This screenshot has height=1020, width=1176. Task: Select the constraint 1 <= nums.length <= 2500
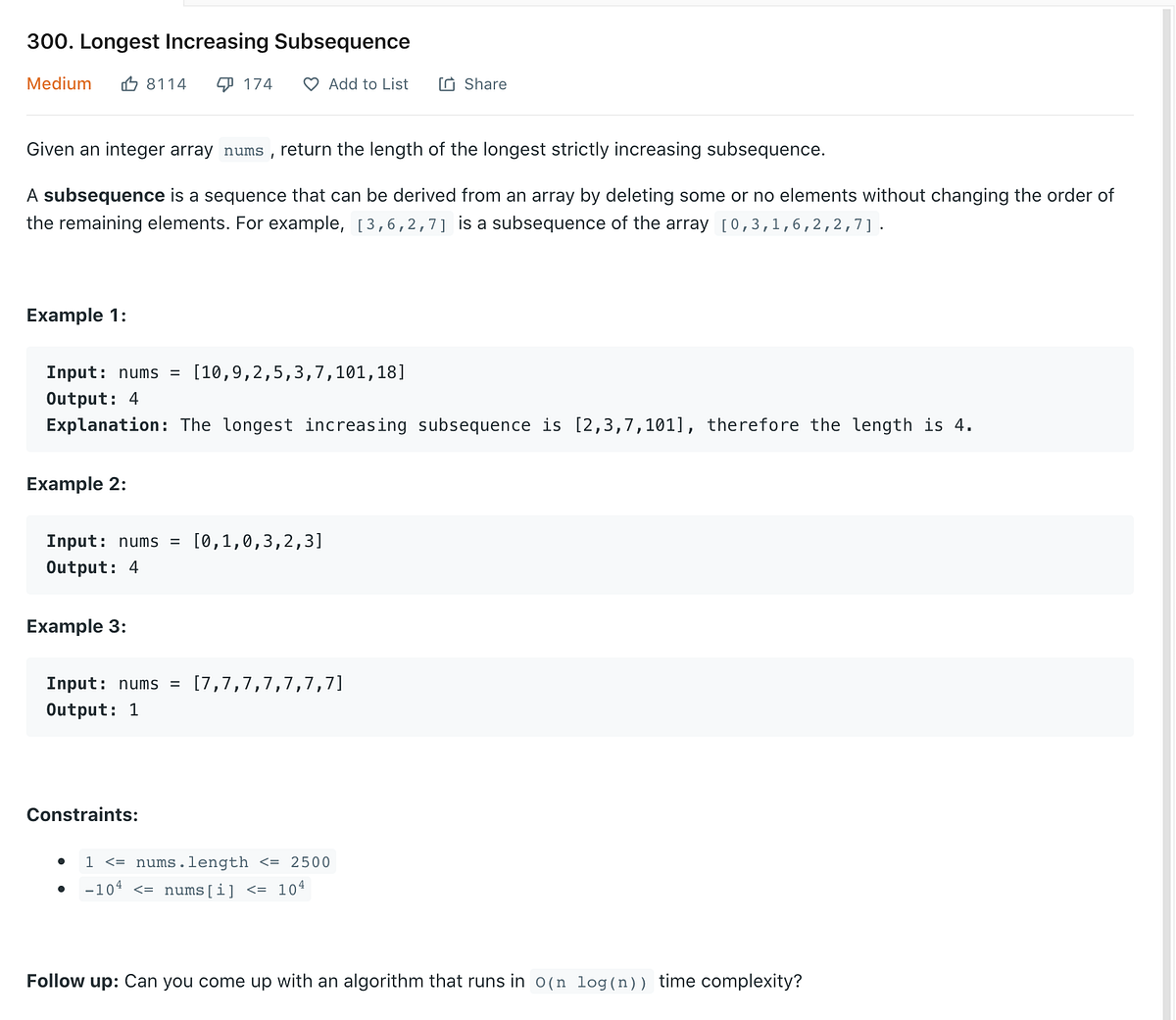click(207, 861)
